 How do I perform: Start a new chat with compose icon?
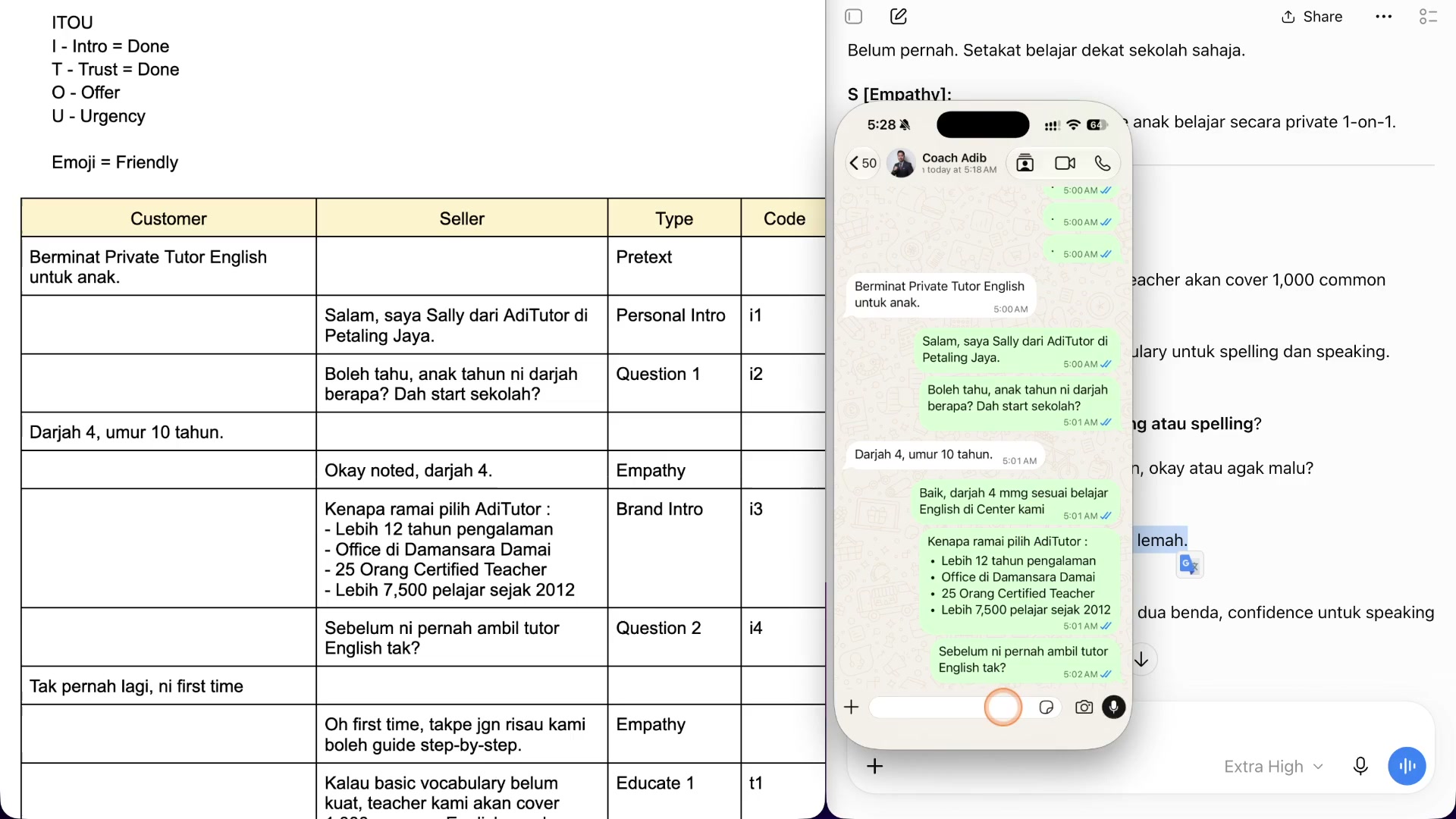click(899, 17)
